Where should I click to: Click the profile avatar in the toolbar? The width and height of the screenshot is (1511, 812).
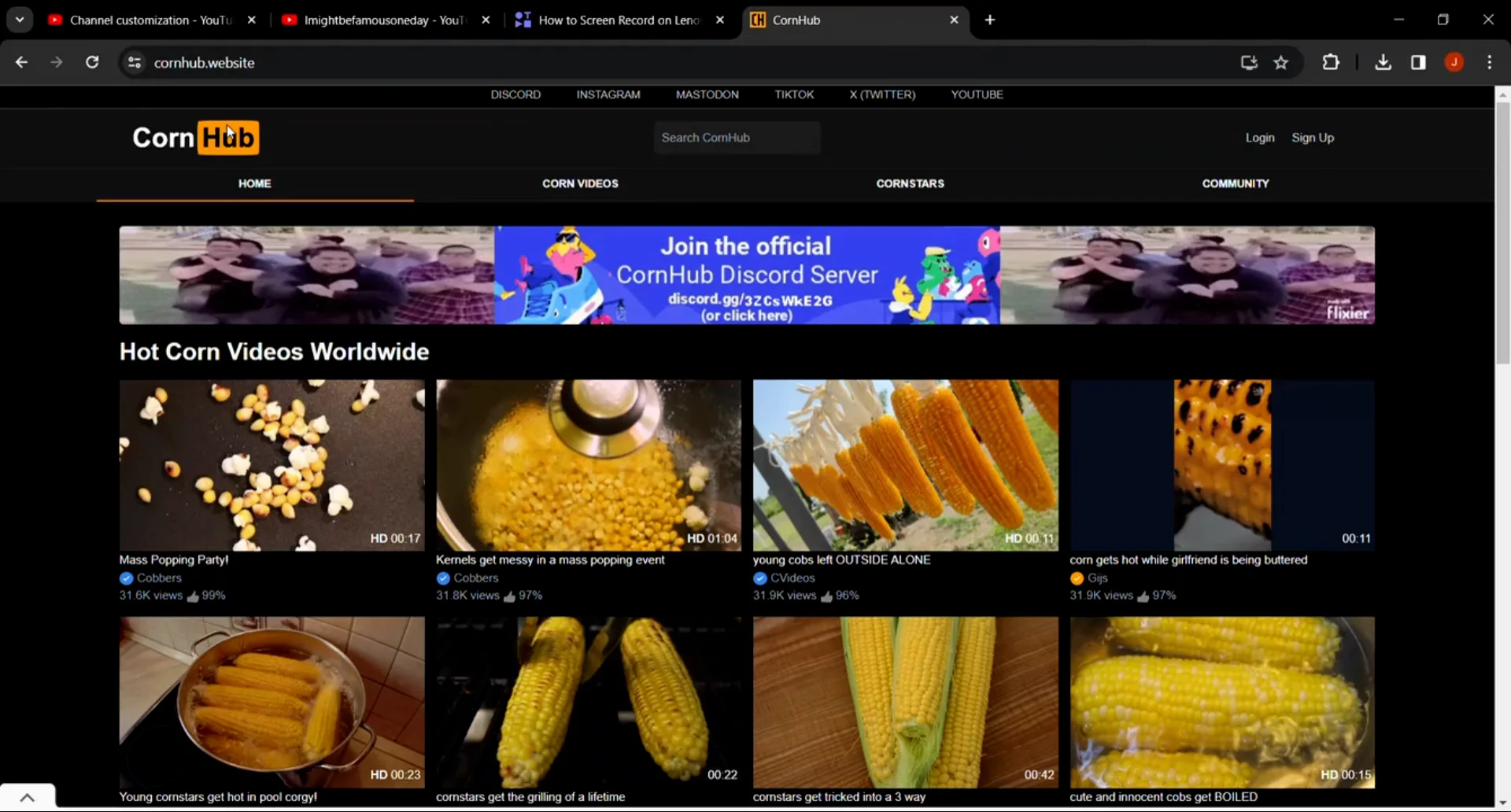coord(1454,62)
